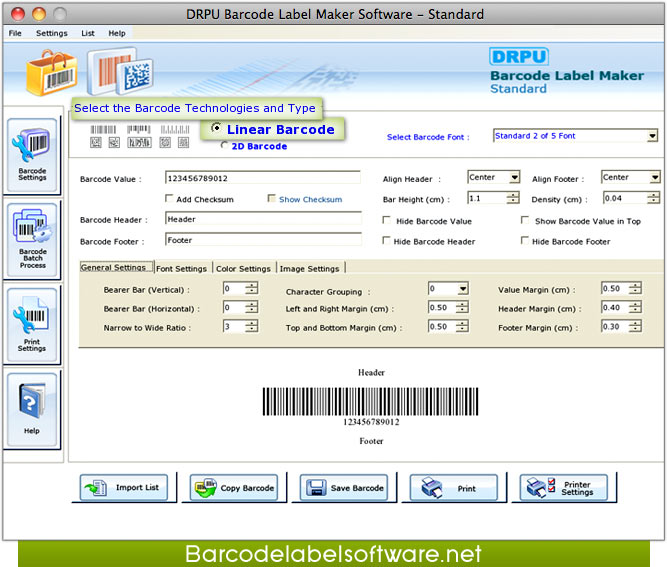The image size is (667, 567).
Task: Switch to Font Settings tab
Action: click(182, 268)
